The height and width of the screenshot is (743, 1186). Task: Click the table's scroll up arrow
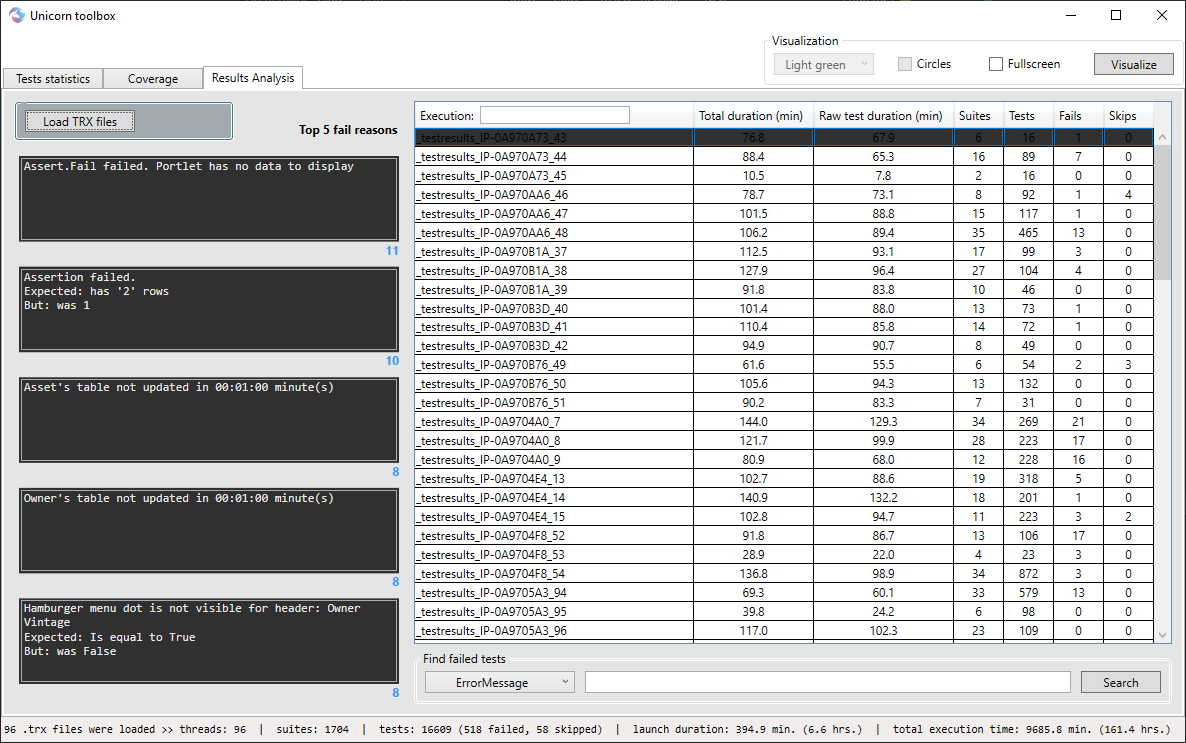[x=1163, y=138]
